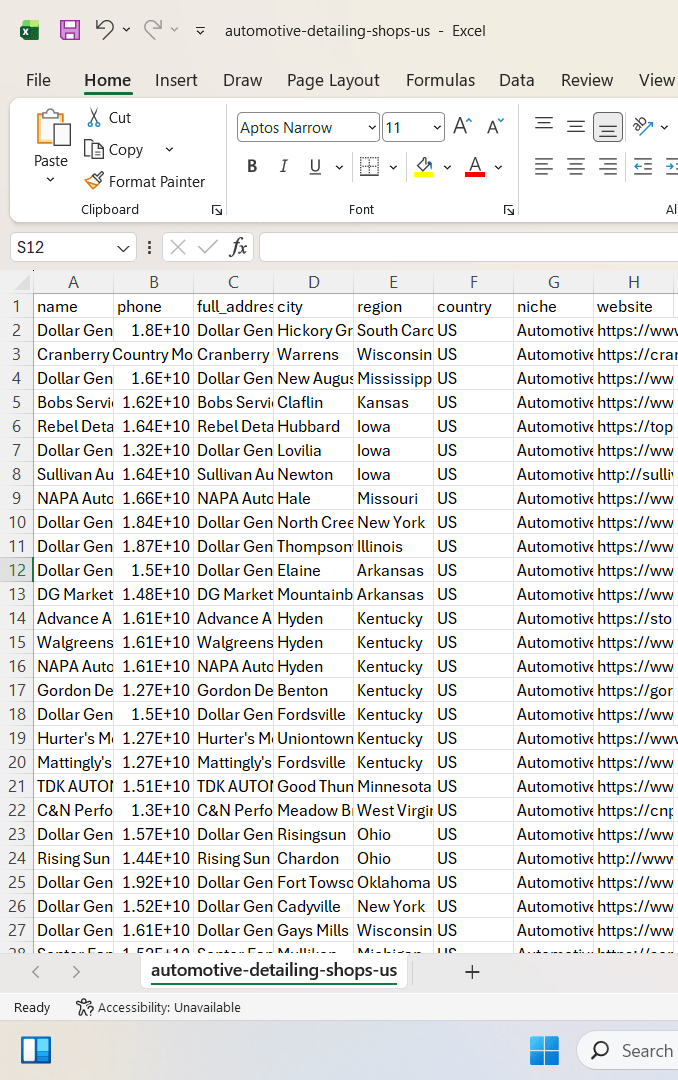Decrease indent icon

click(643, 166)
